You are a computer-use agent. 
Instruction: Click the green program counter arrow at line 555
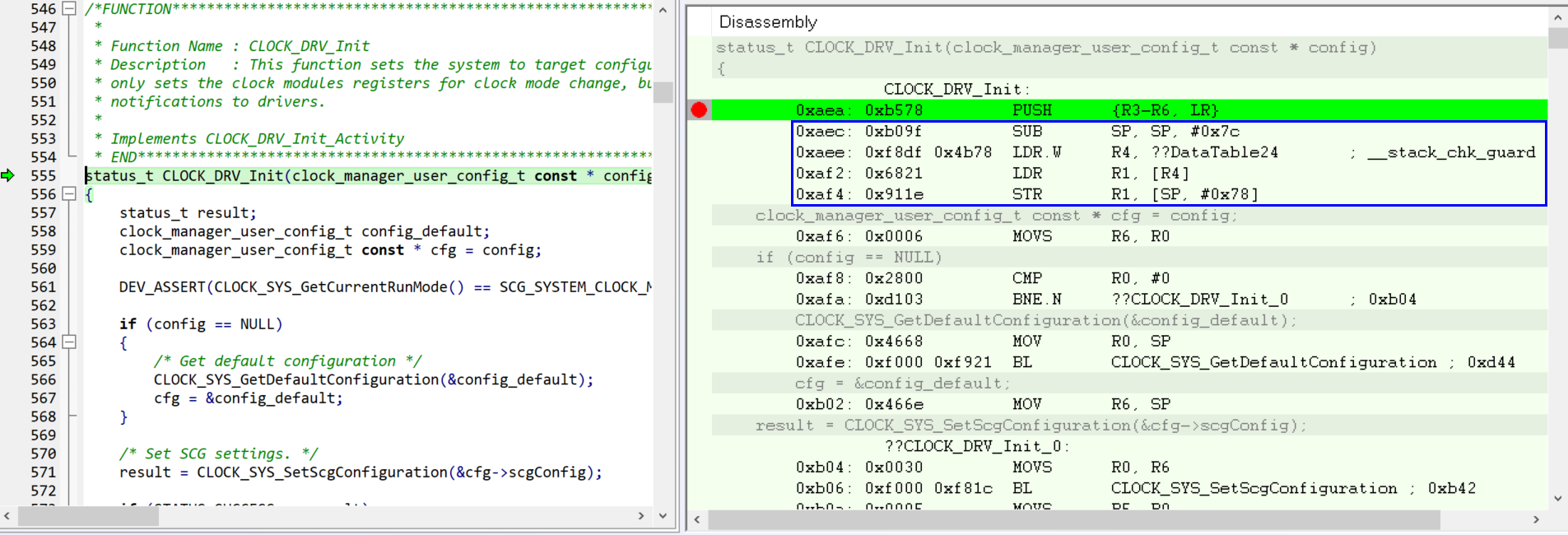[x=8, y=175]
